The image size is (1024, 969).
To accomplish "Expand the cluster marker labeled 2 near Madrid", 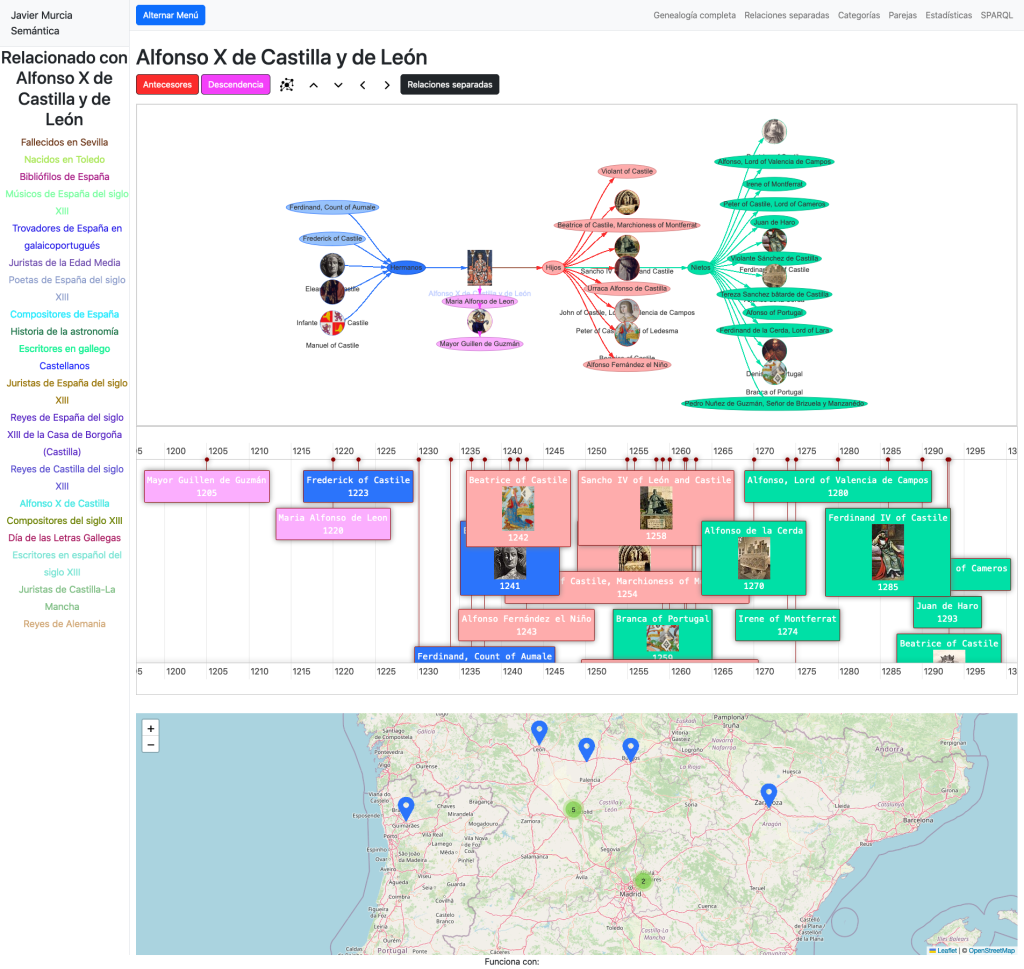I will click(x=643, y=881).
